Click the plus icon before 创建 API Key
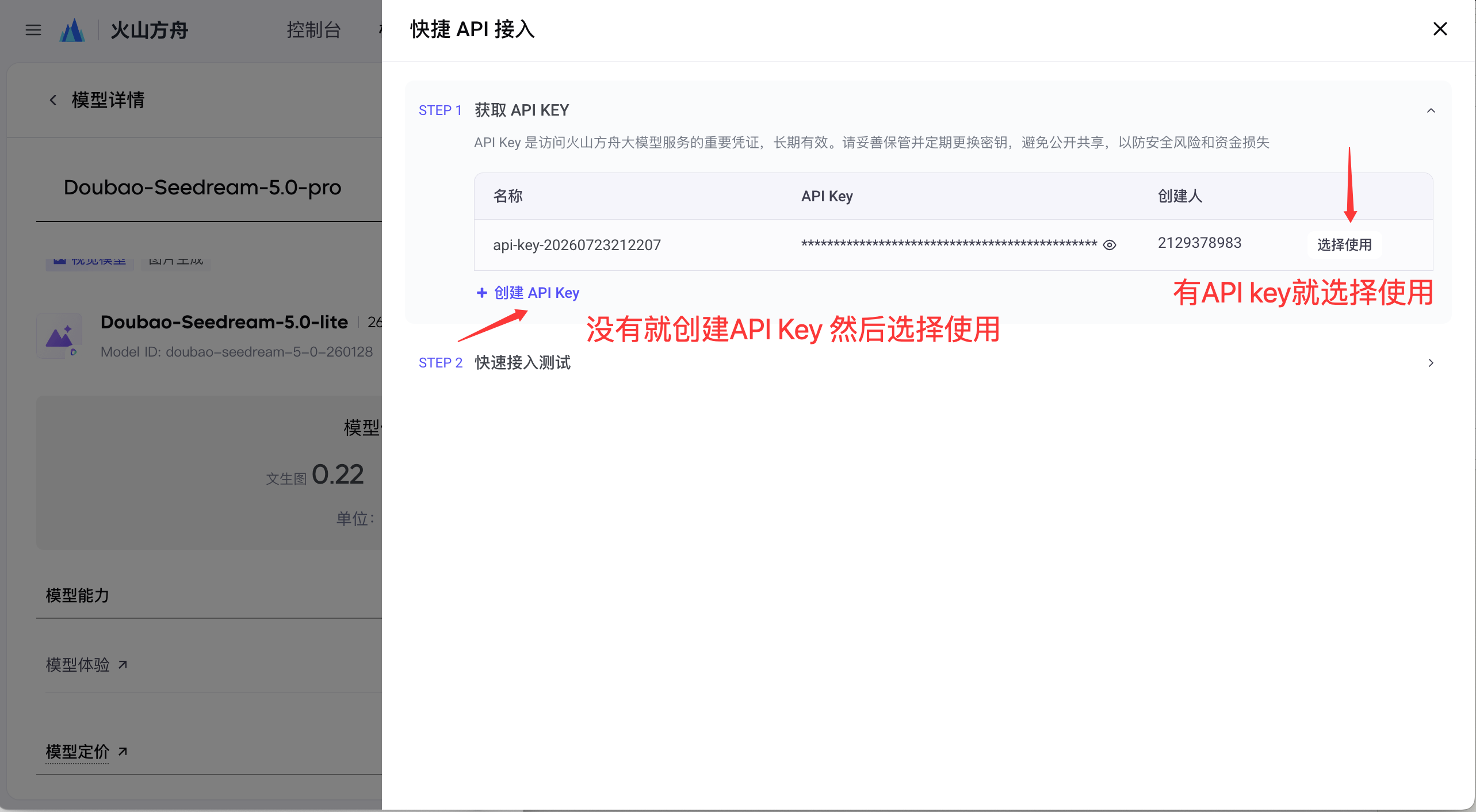This screenshot has width=1476, height=812. (x=481, y=293)
